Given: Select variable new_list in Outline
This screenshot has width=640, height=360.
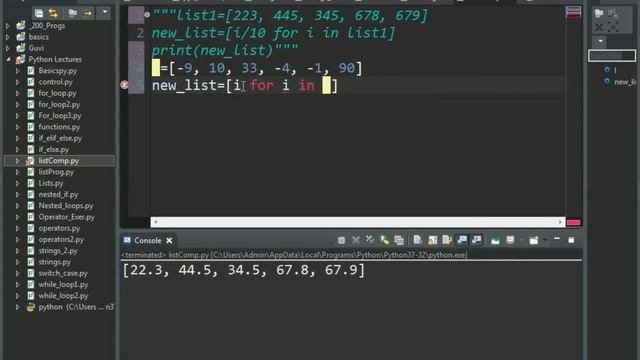Looking at the screenshot, I should pyautogui.click(x=624, y=82).
